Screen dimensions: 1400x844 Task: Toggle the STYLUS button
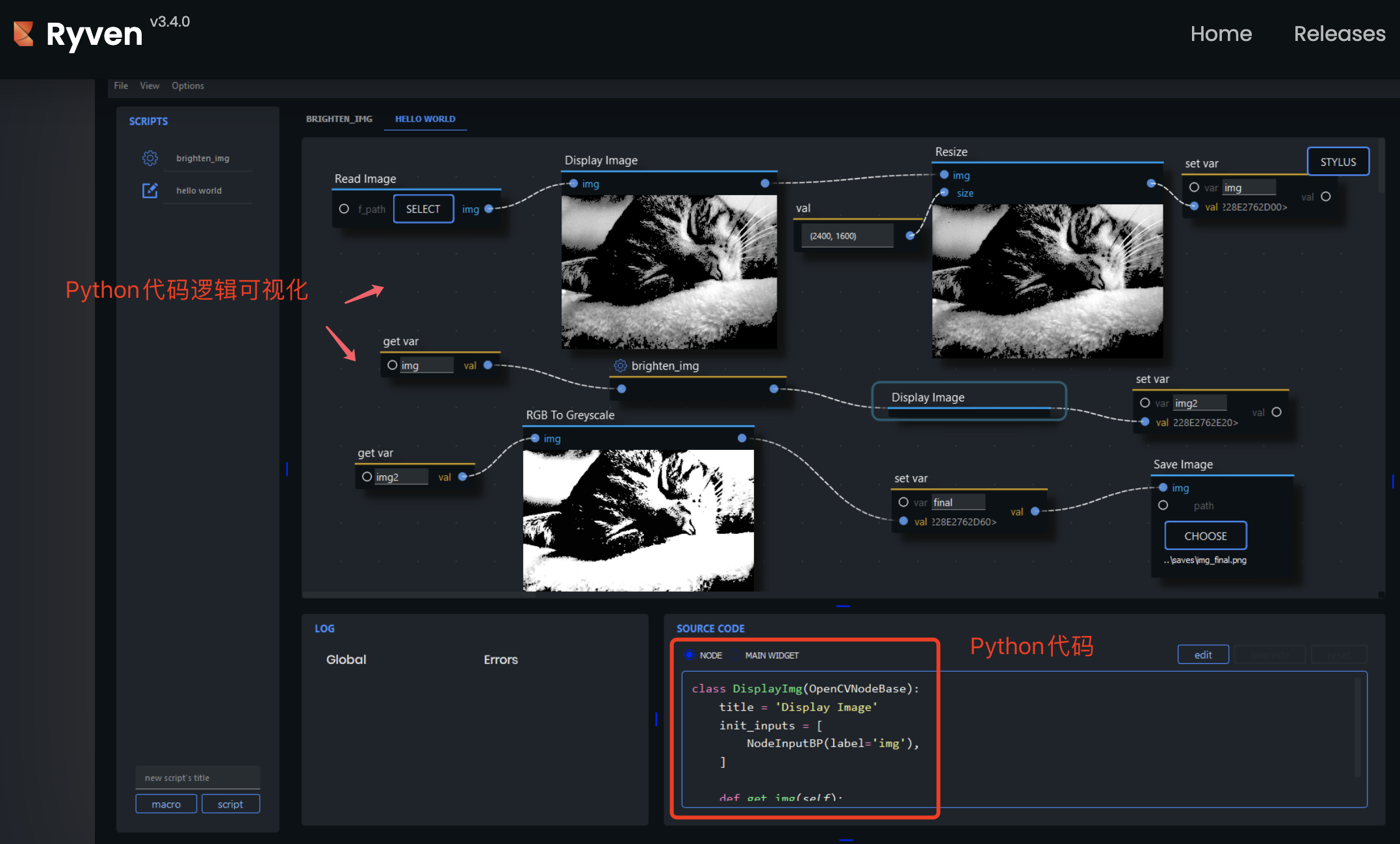[x=1338, y=162]
